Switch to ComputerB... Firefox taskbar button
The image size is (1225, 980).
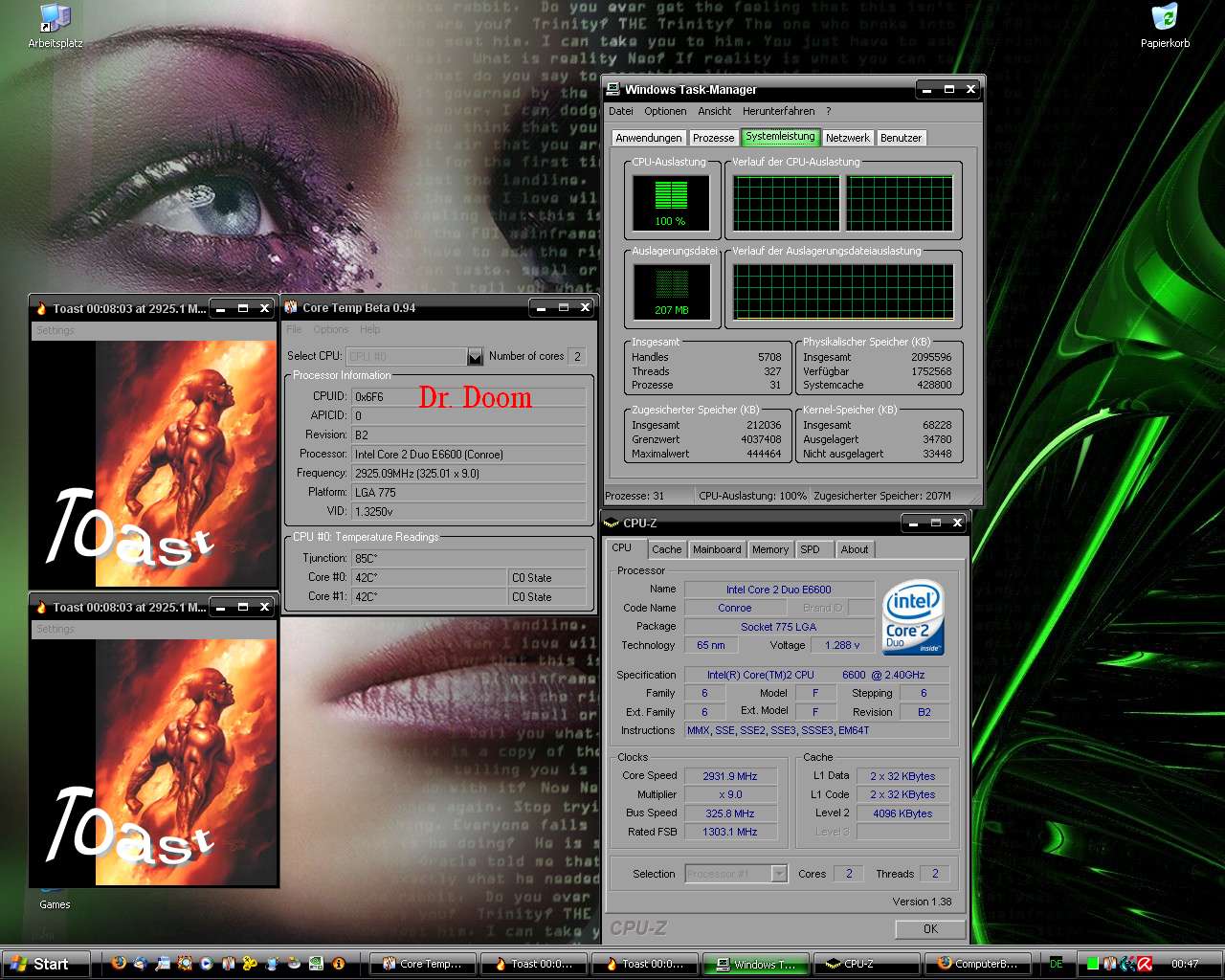tap(978, 964)
